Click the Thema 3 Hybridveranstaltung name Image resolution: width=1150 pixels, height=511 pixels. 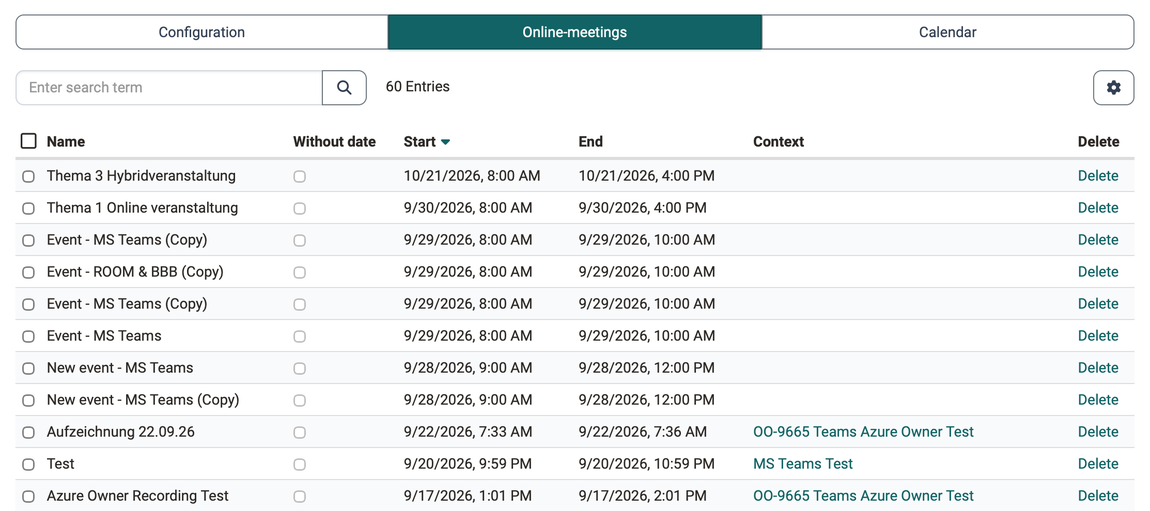pos(142,176)
